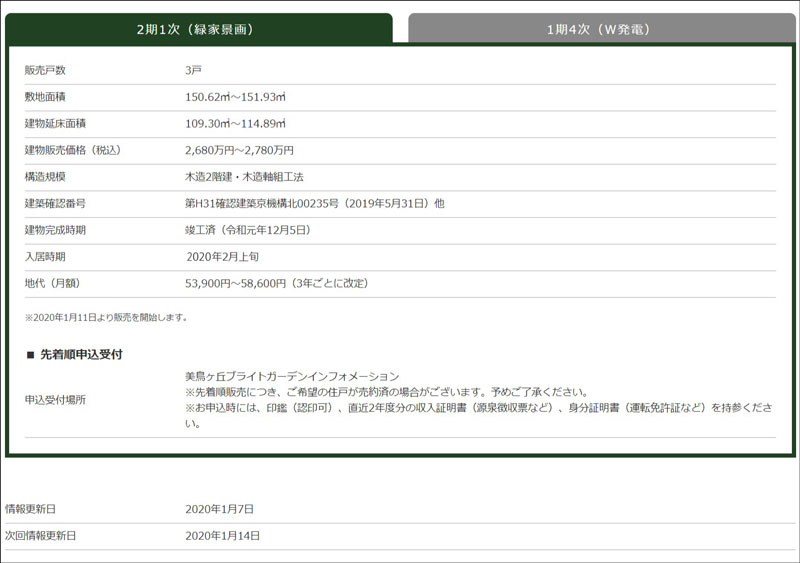Click the 申込受付場所 label

[55, 399]
